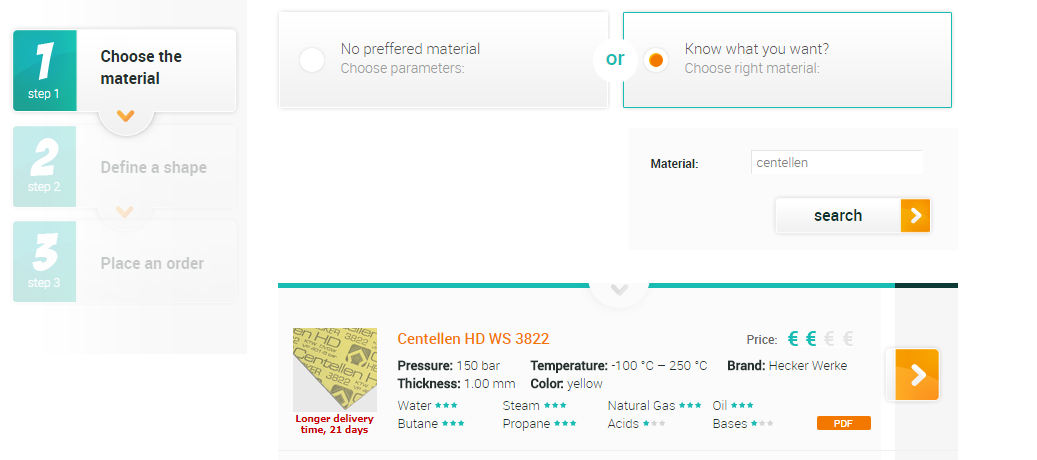Viewport: 1037px width, 460px height.
Task: Collapse the results chevron on teal bar
Action: 619,289
